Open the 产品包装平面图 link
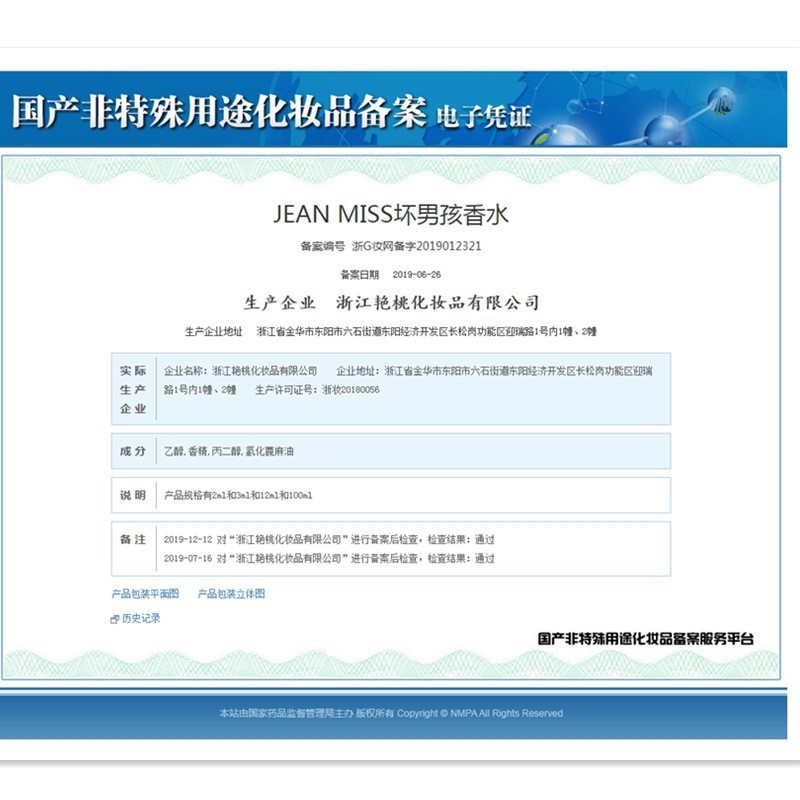Screen dimensions: 800x800 145,593
